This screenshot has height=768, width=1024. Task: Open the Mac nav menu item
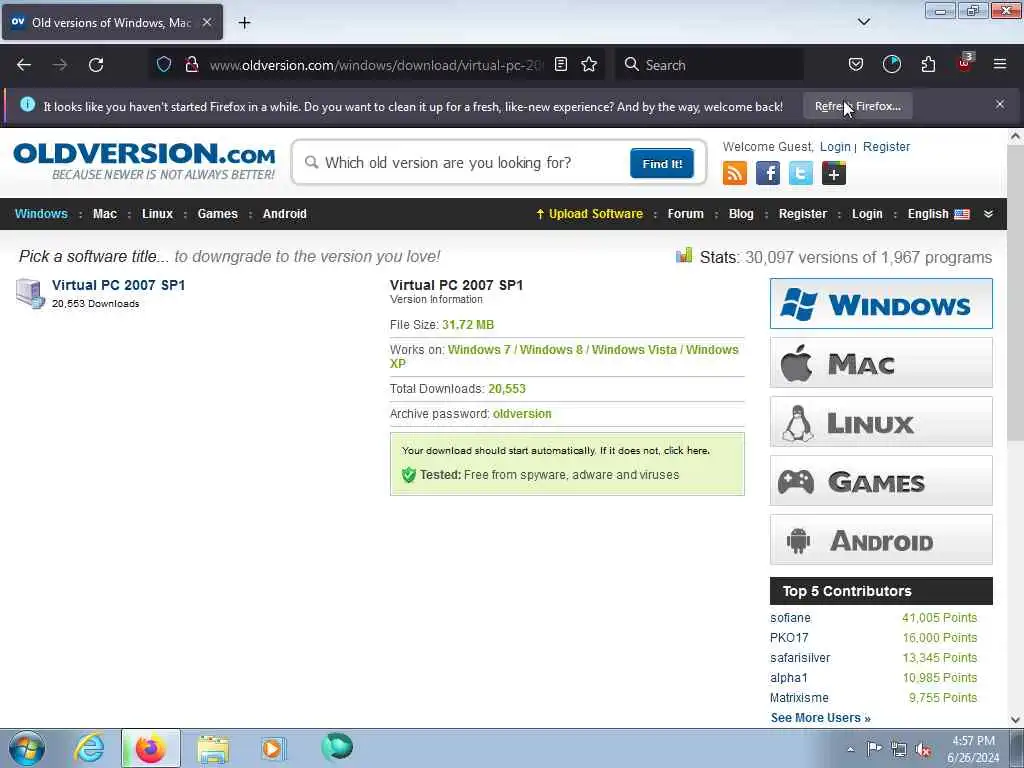[104, 214]
